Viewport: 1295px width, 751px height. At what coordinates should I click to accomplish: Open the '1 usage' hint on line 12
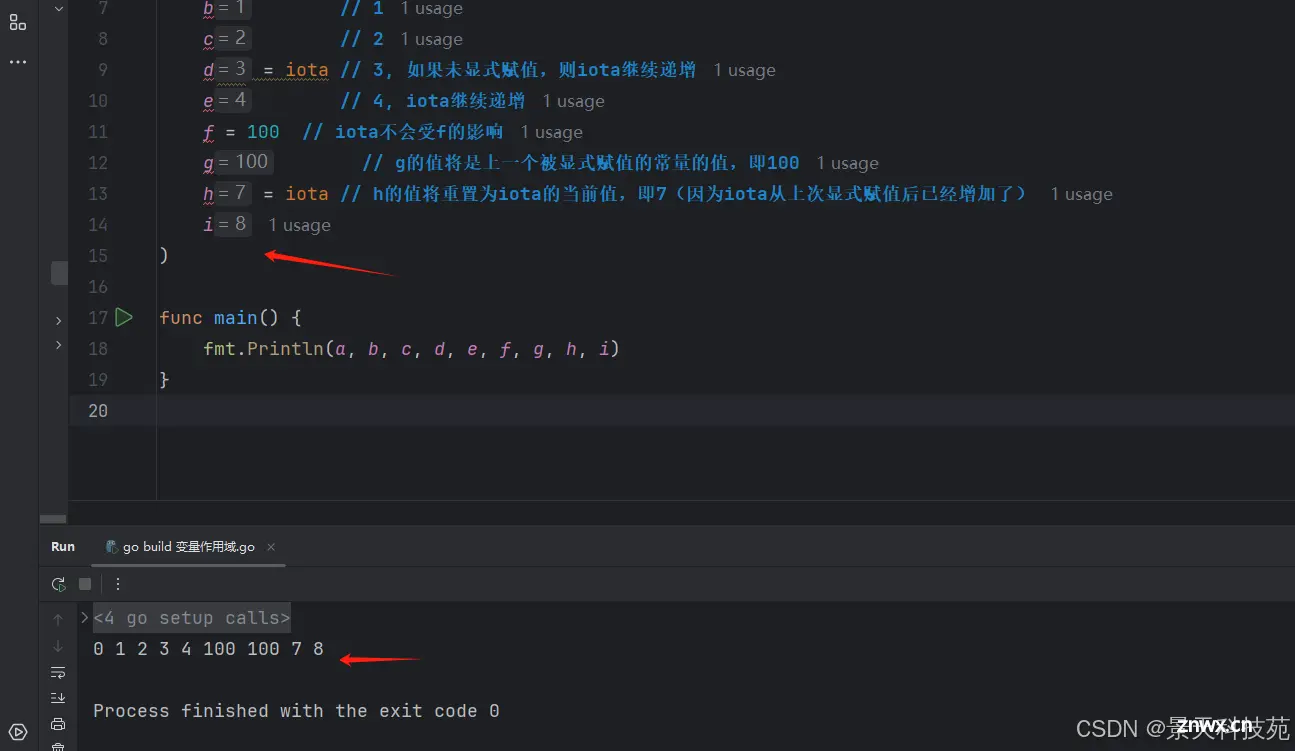click(x=847, y=163)
